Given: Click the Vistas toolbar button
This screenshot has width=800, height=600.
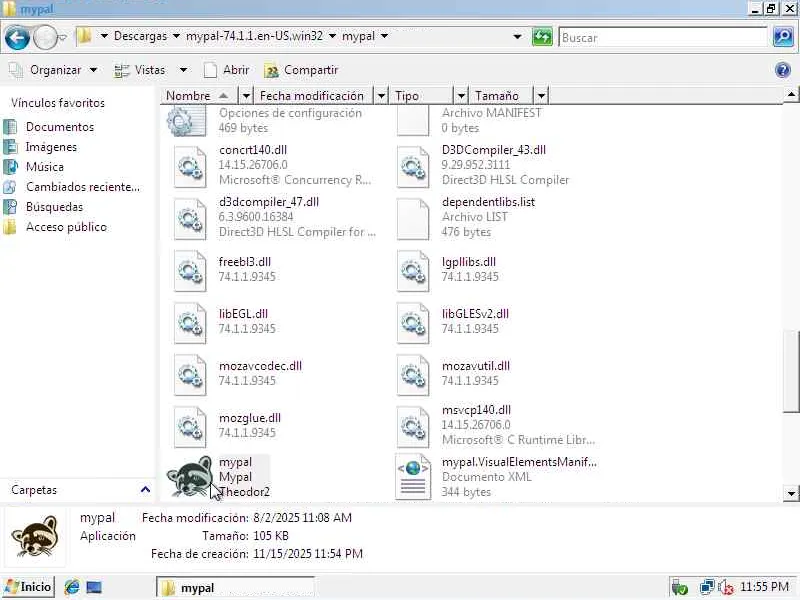Looking at the screenshot, I should click(x=139, y=70).
